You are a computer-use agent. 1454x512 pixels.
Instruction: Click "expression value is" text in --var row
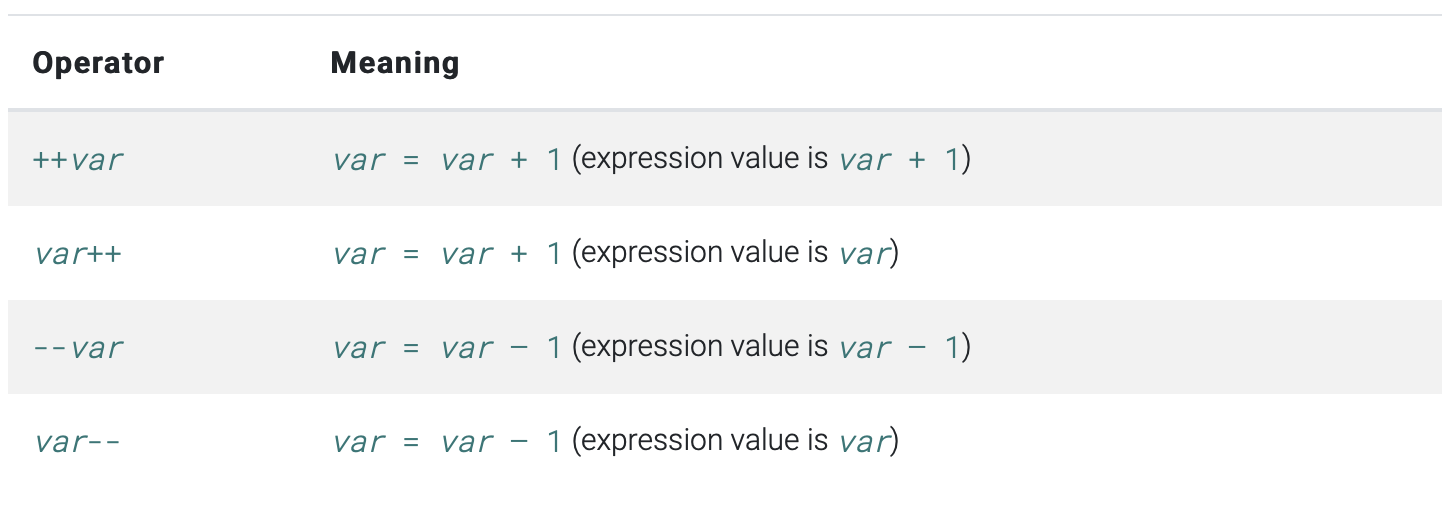pyautogui.click(x=705, y=347)
